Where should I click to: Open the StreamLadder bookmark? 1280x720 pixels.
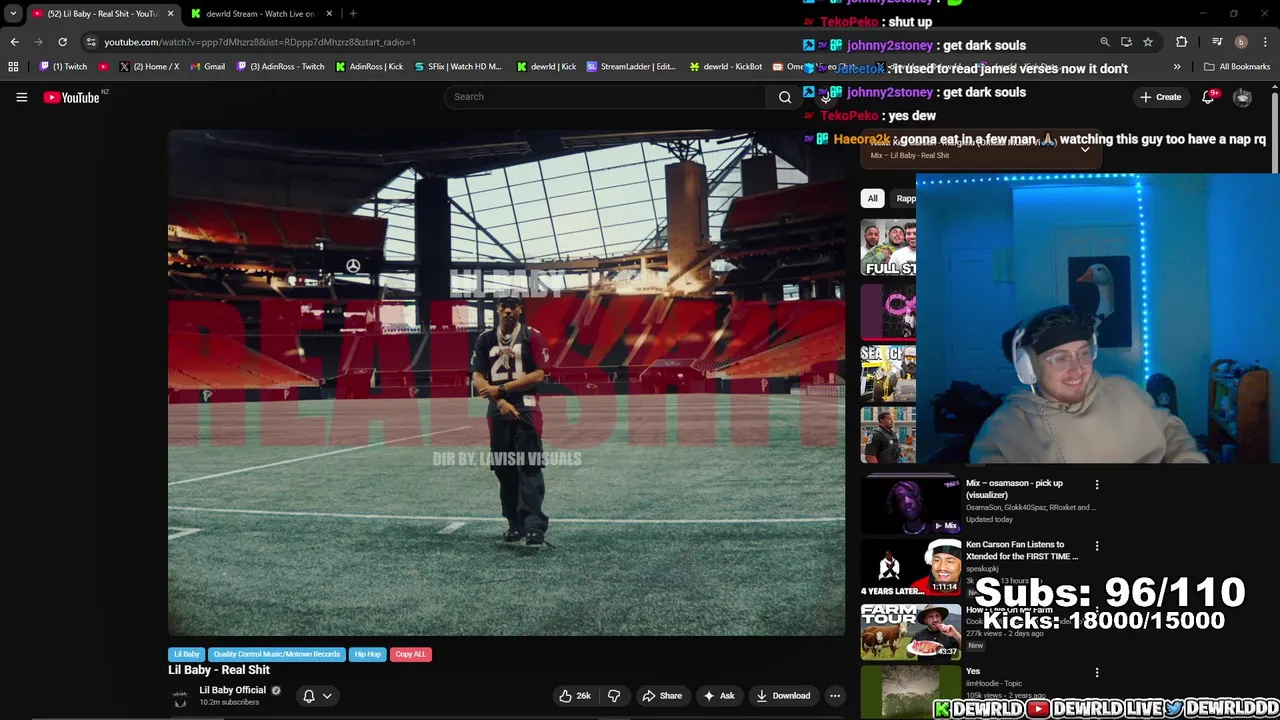click(x=631, y=67)
